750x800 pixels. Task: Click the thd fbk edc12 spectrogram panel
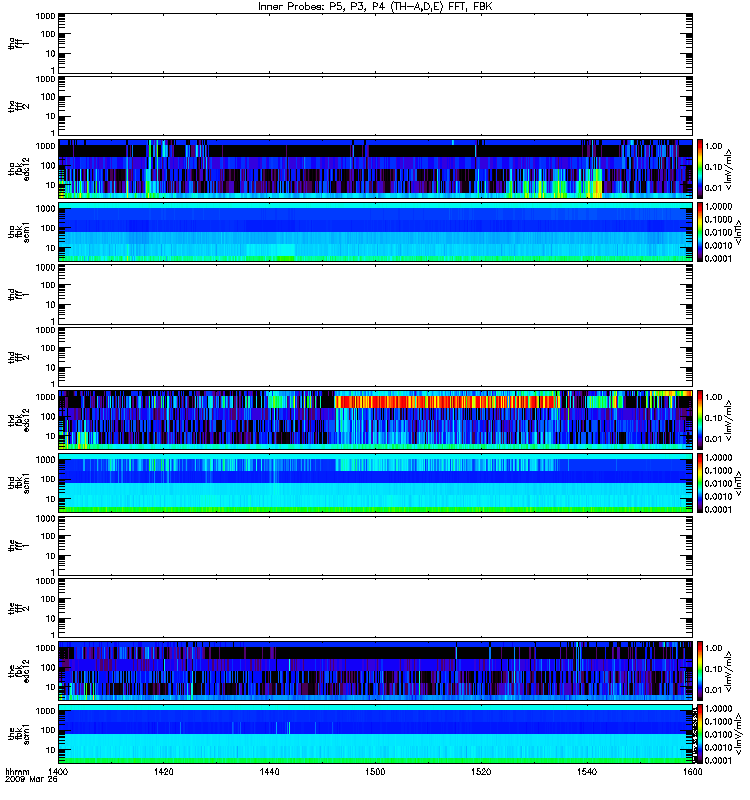point(376,419)
